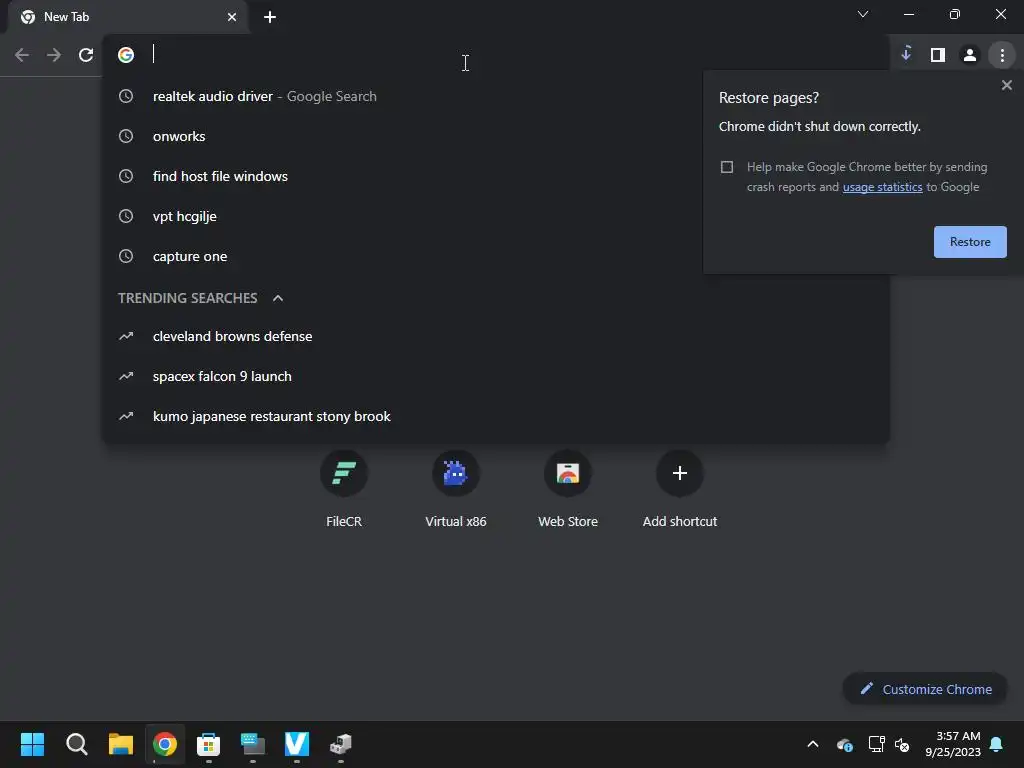Select 'kumo japanese restaurant stony brook'
Screen dimensions: 1024x768
click(x=496, y=416)
